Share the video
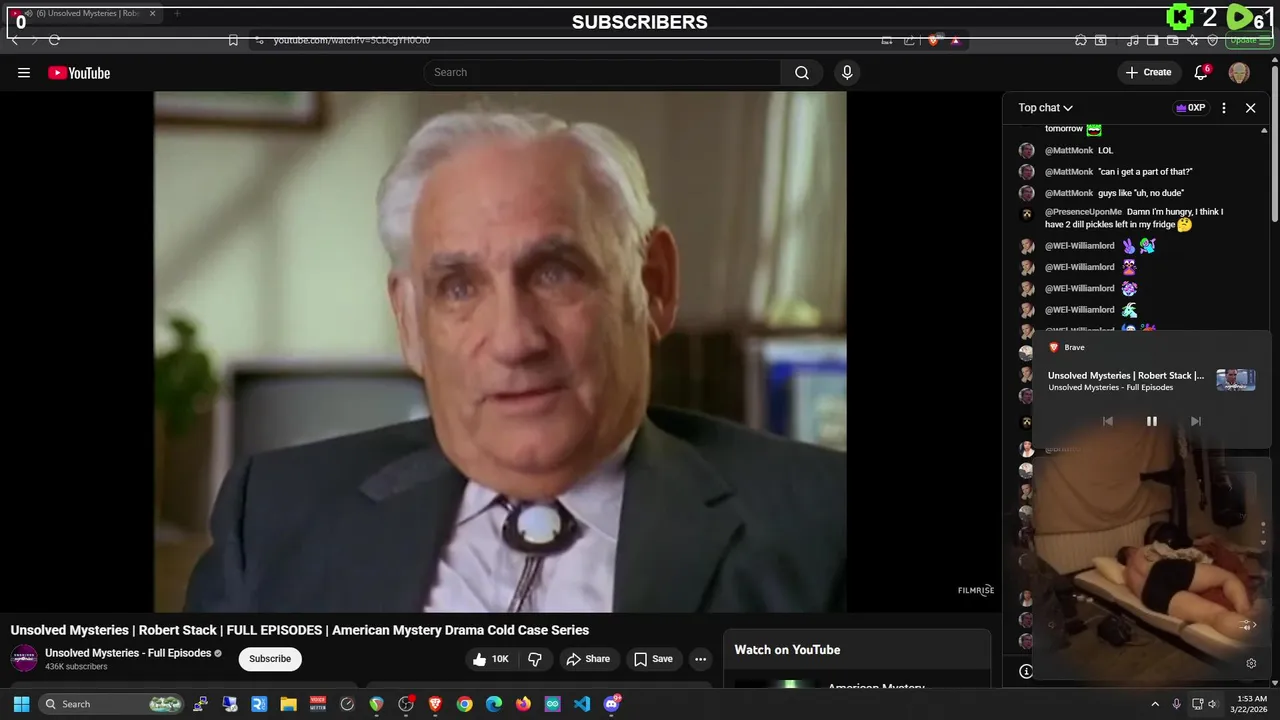Image resolution: width=1280 pixels, height=720 pixels. click(588, 659)
